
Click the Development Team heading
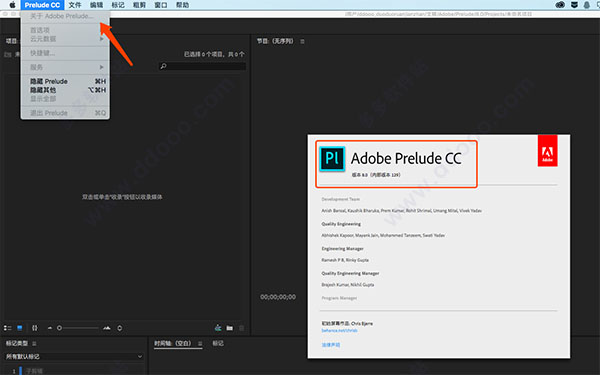341,199
